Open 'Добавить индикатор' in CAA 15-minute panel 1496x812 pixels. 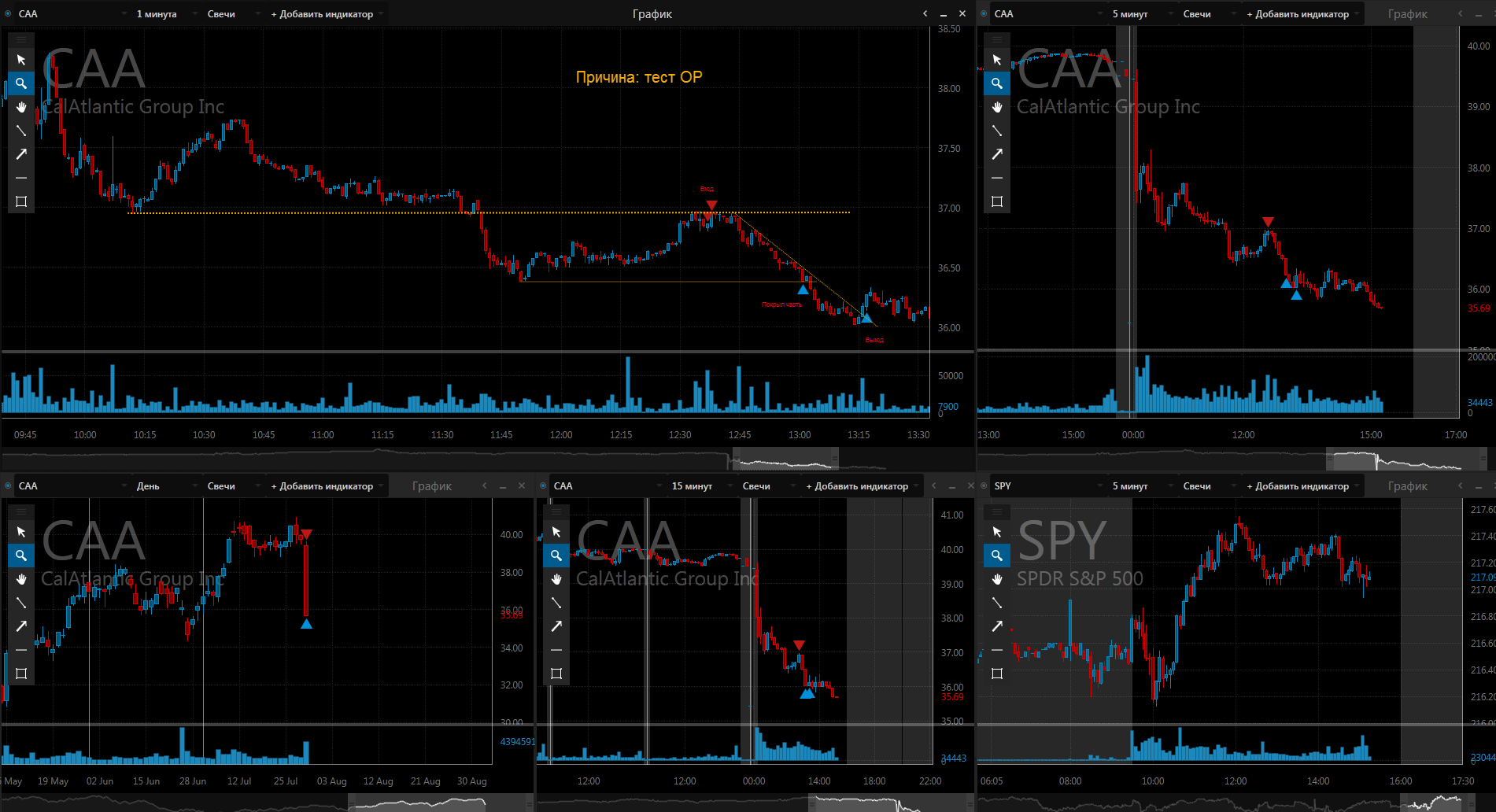tap(862, 486)
